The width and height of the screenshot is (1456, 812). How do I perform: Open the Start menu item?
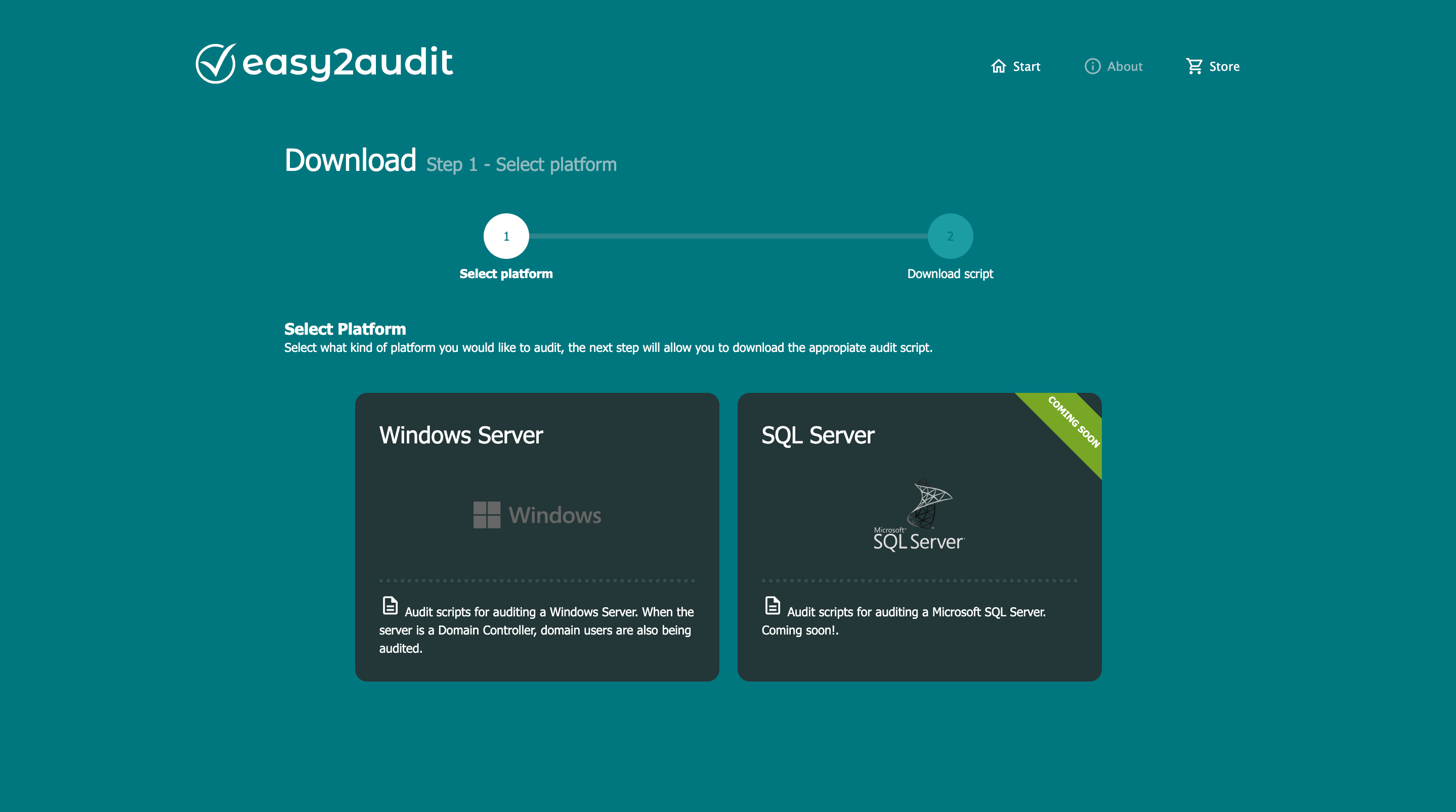click(x=1026, y=67)
